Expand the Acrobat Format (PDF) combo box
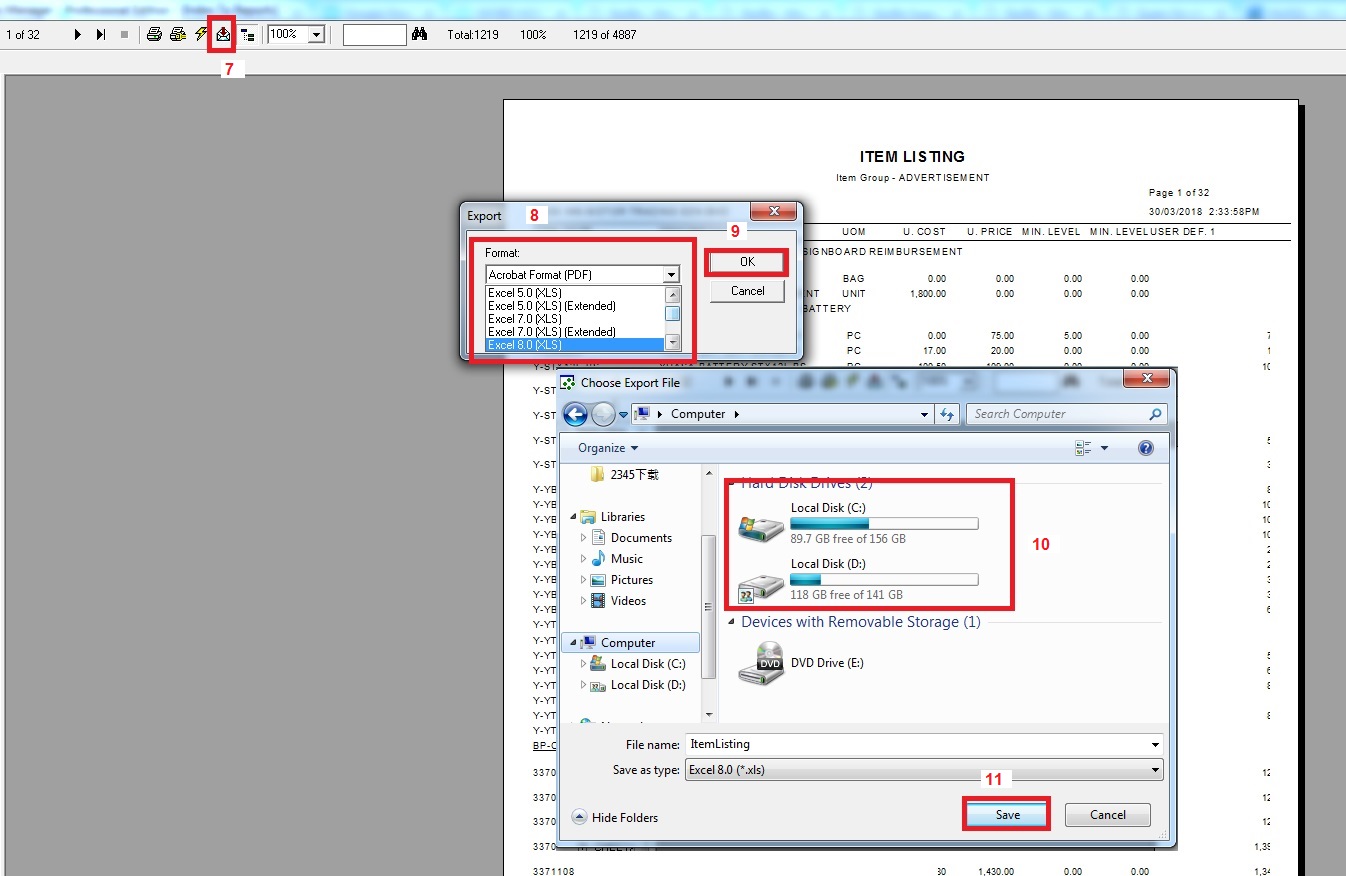 pos(671,274)
